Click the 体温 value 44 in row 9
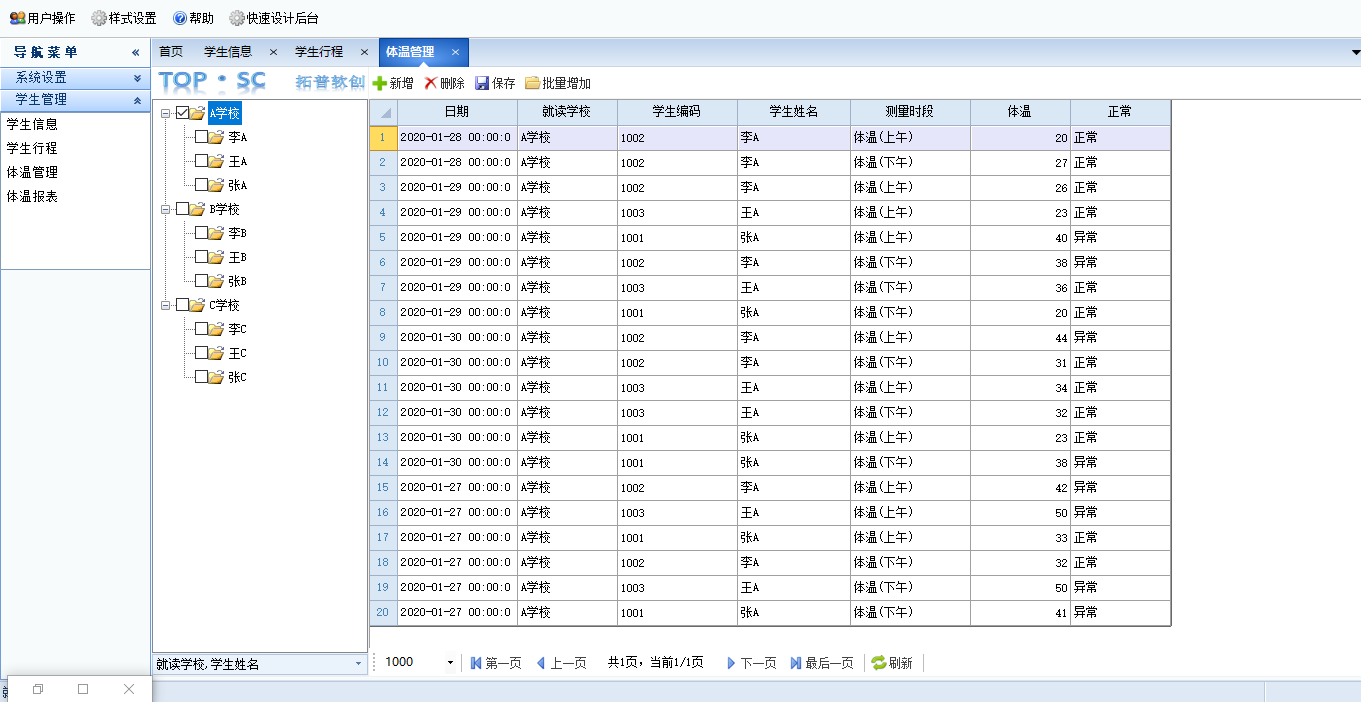The image size is (1361, 702). pos(1020,338)
